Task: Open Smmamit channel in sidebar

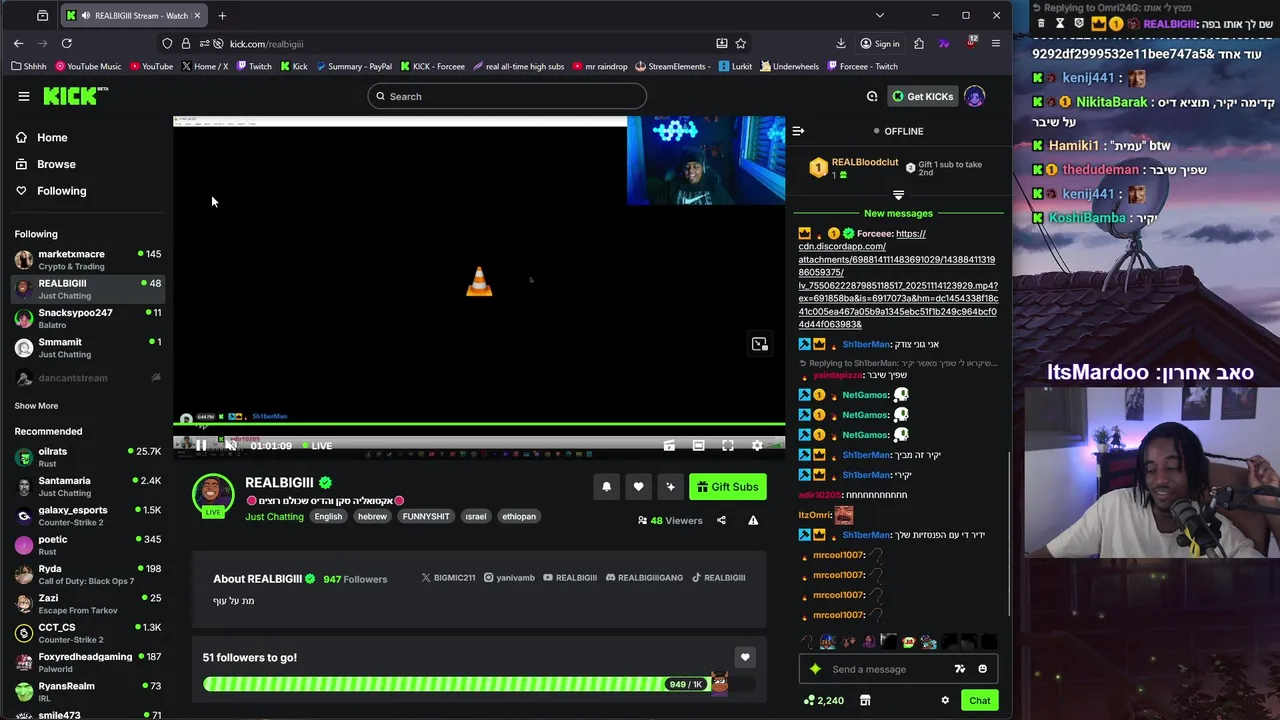Action: pyautogui.click(x=88, y=348)
